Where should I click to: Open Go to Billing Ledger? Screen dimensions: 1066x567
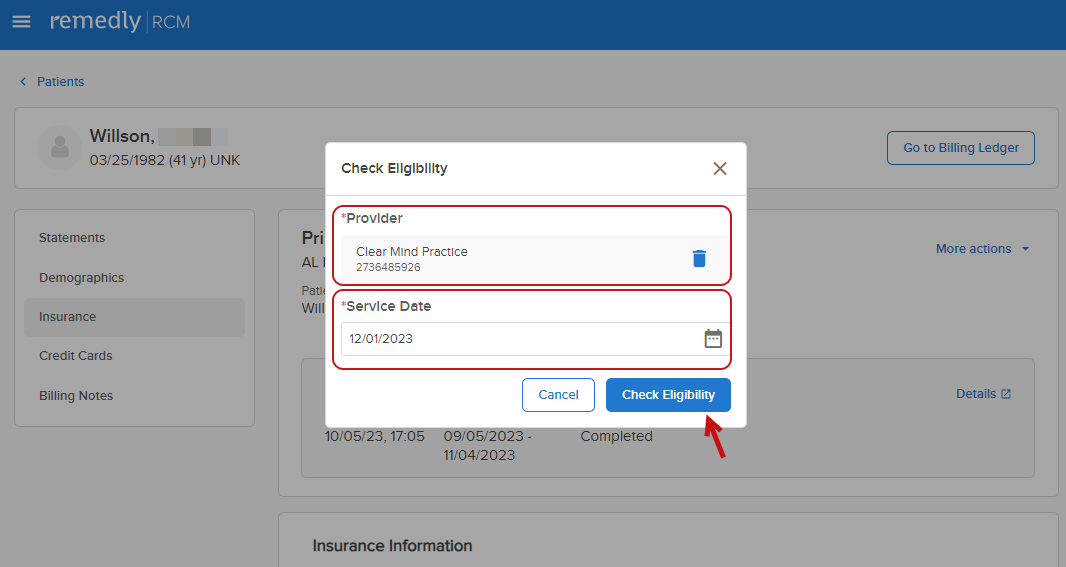[x=961, y=148]
